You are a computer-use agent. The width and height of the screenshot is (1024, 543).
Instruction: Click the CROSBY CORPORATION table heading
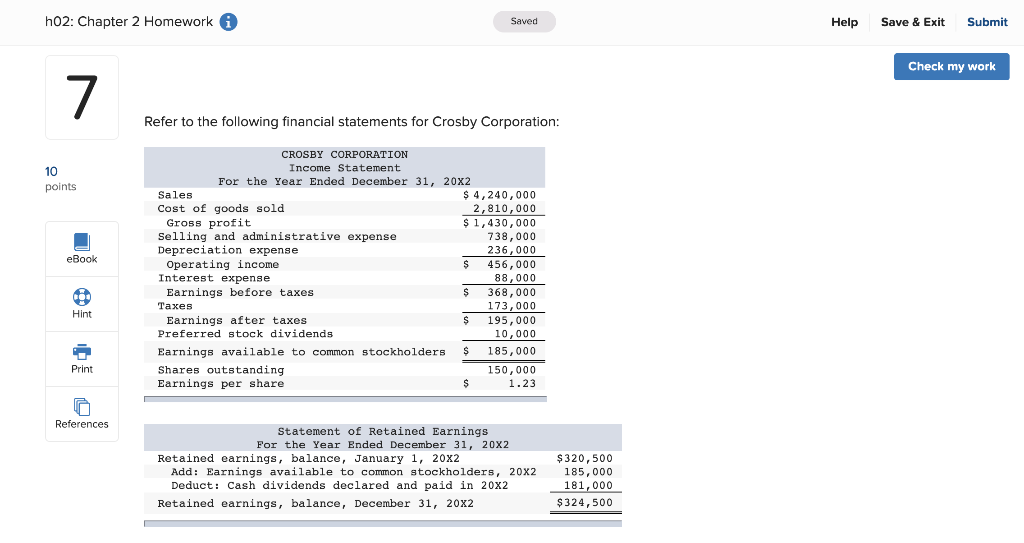pyautogui.click(x=345, y=154)
